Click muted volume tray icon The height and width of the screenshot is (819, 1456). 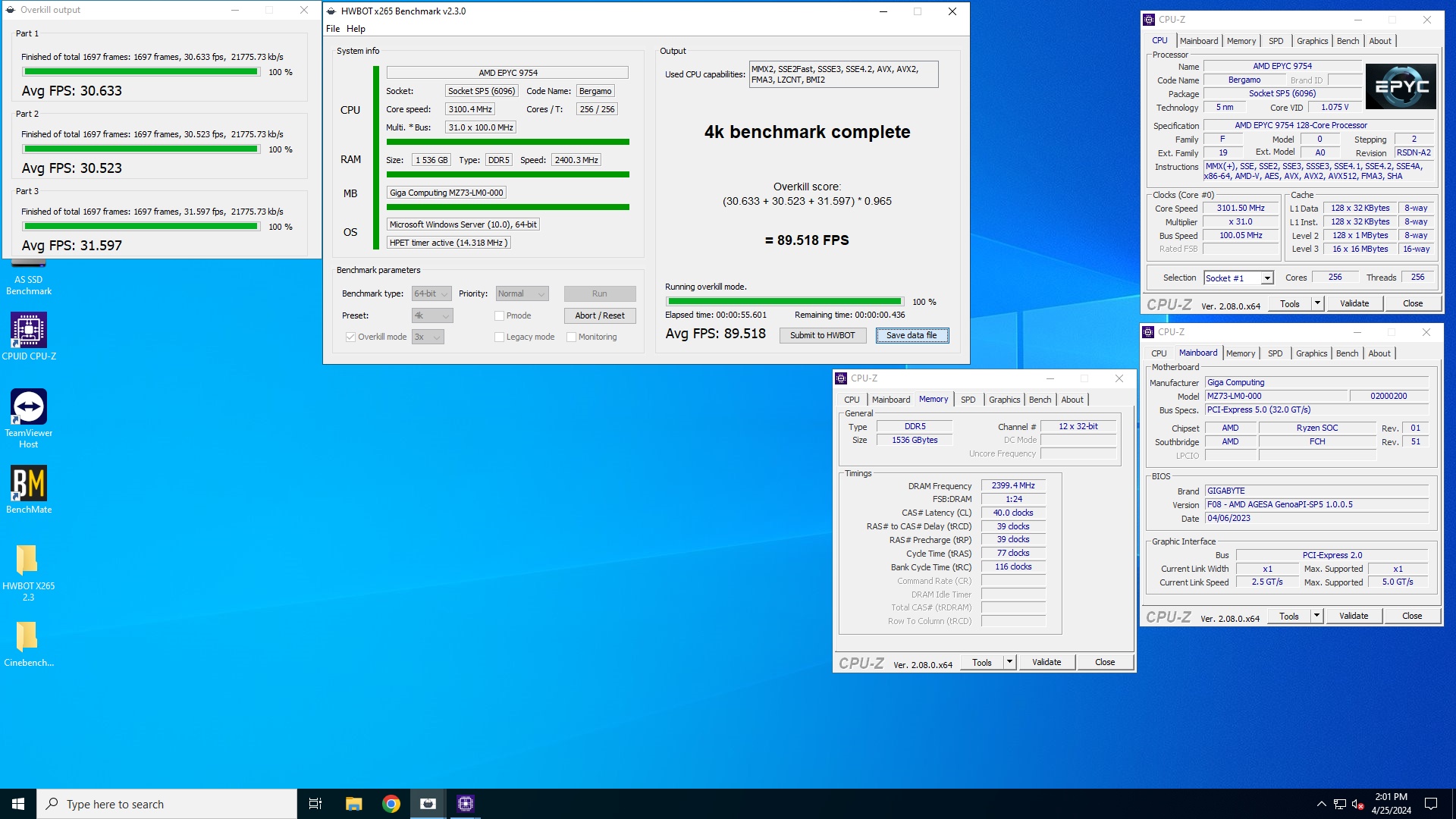1358,804
